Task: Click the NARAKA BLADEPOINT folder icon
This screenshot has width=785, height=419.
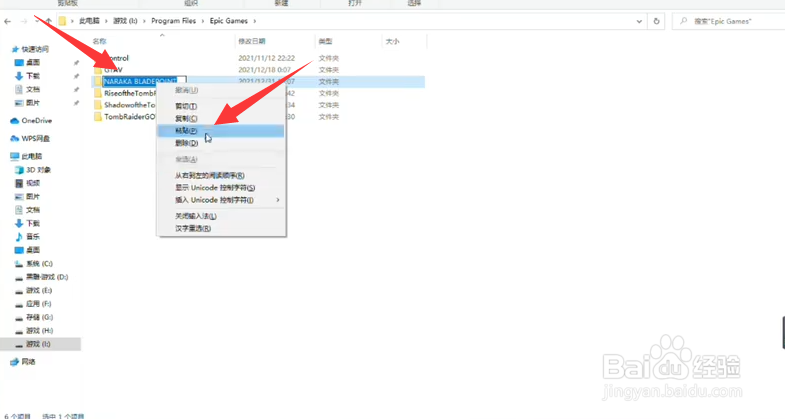Action: 98,81
